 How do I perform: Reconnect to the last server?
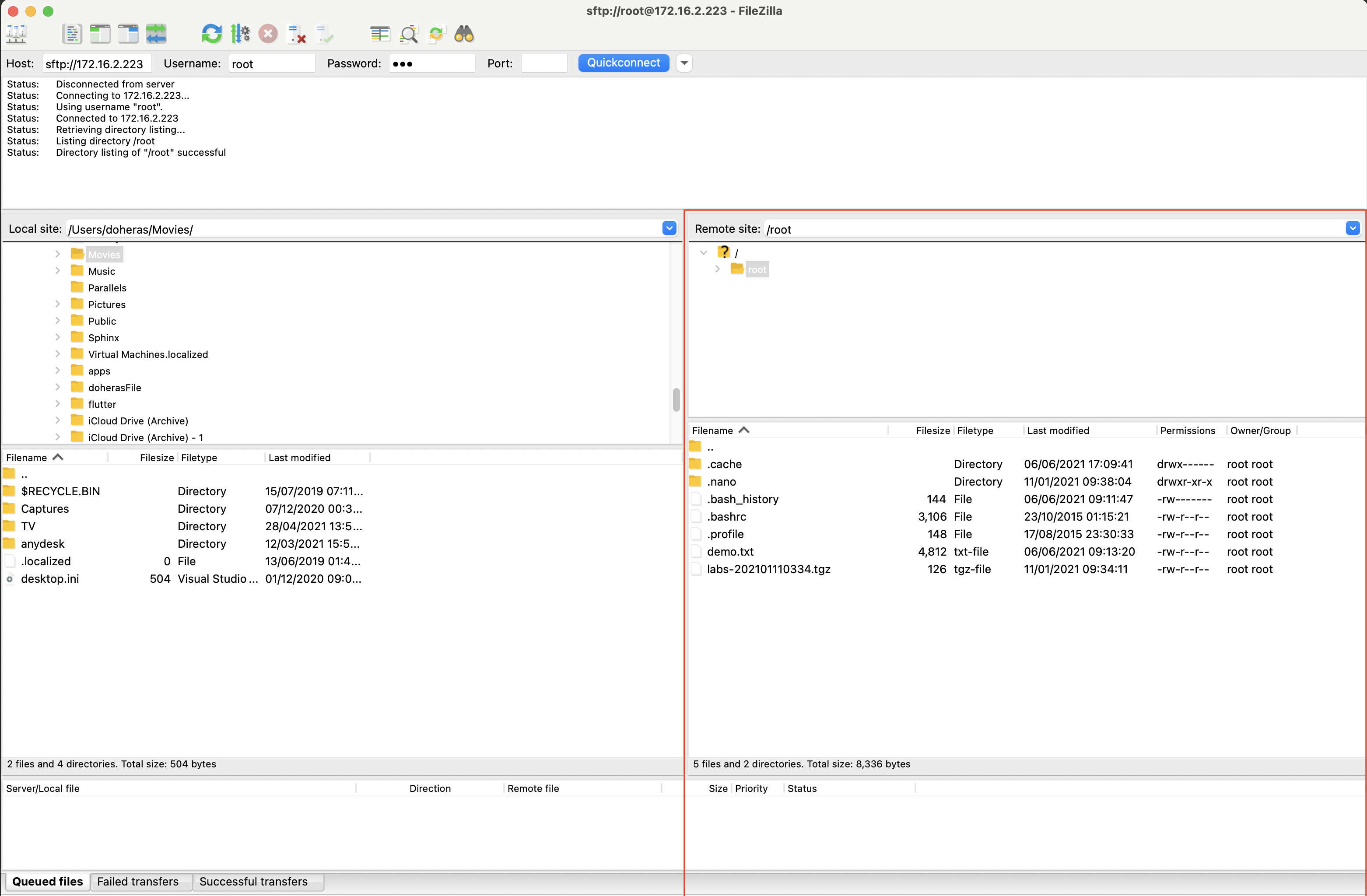(325, 35)
